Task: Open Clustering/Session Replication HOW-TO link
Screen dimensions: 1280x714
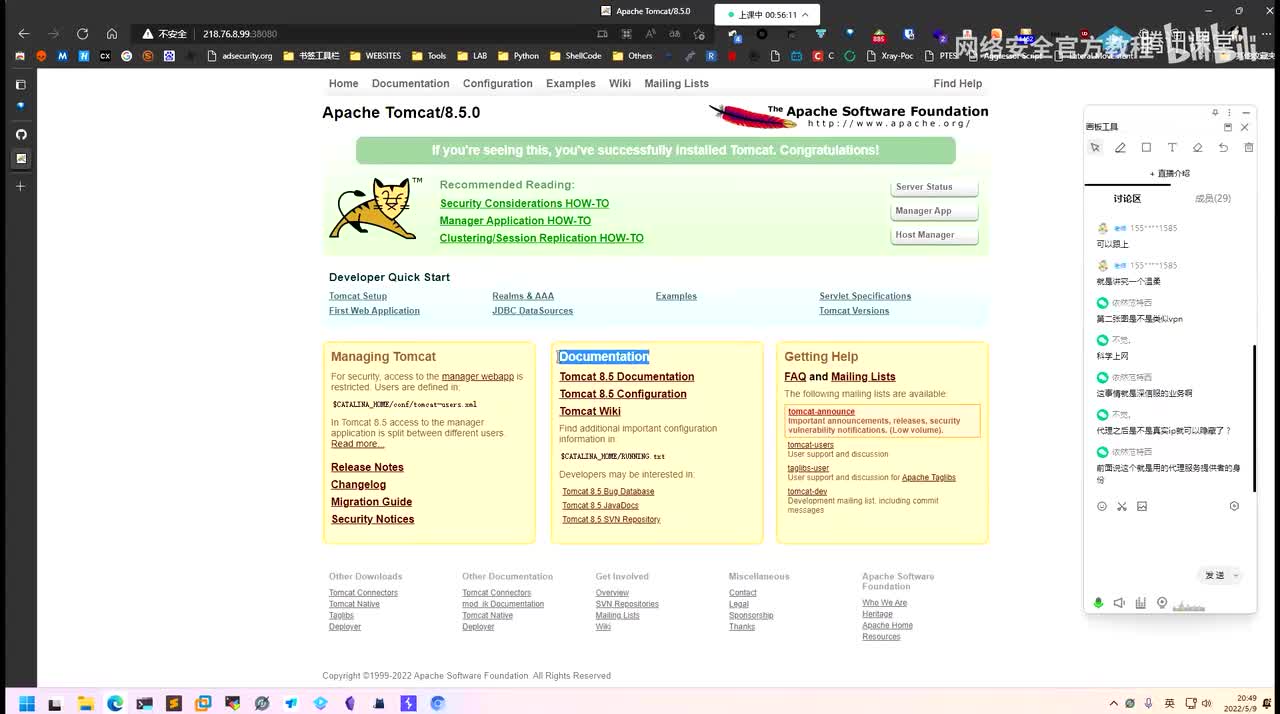Action: point(541,238)
